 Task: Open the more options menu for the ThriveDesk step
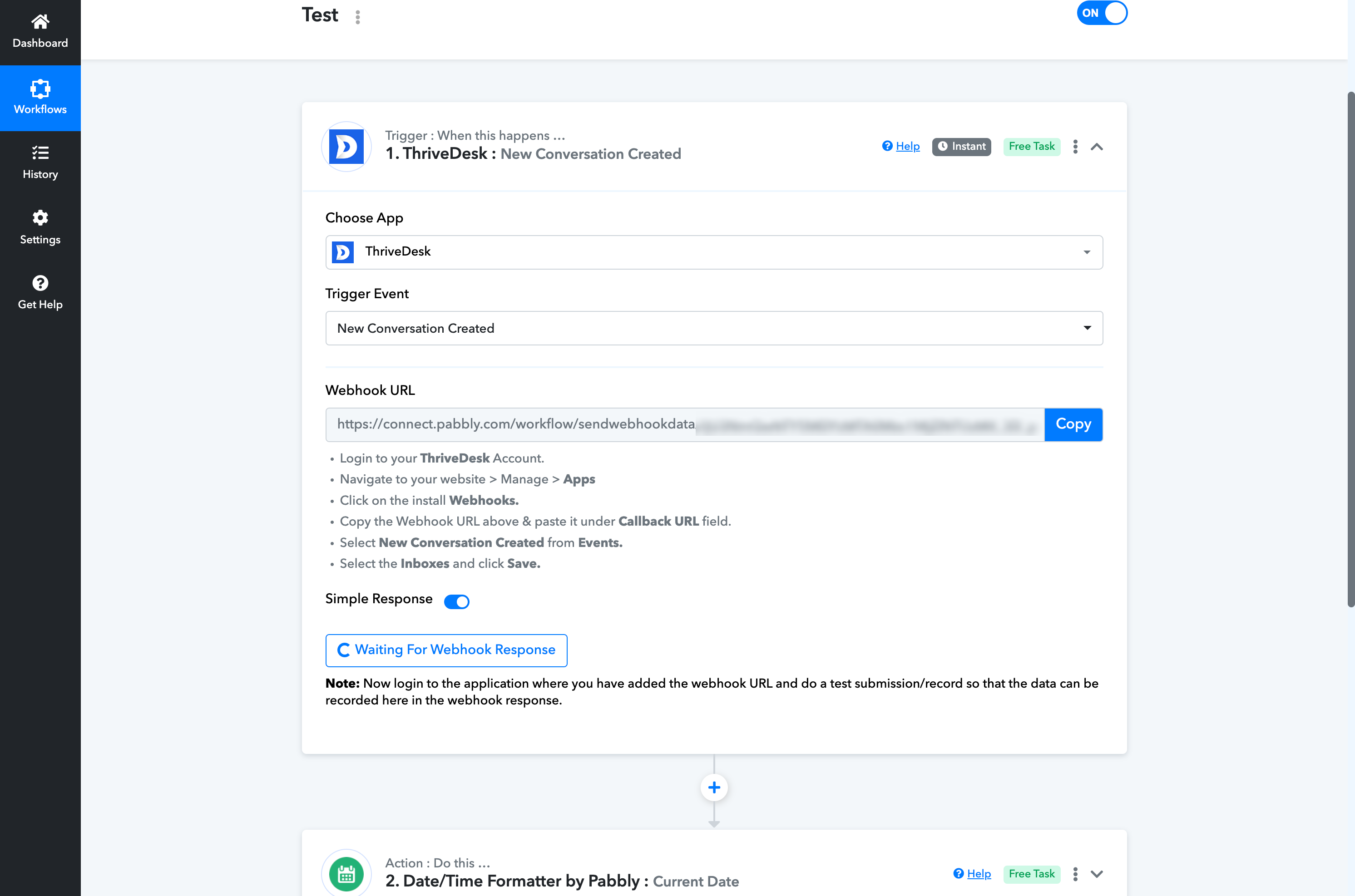click(1075, 147)
